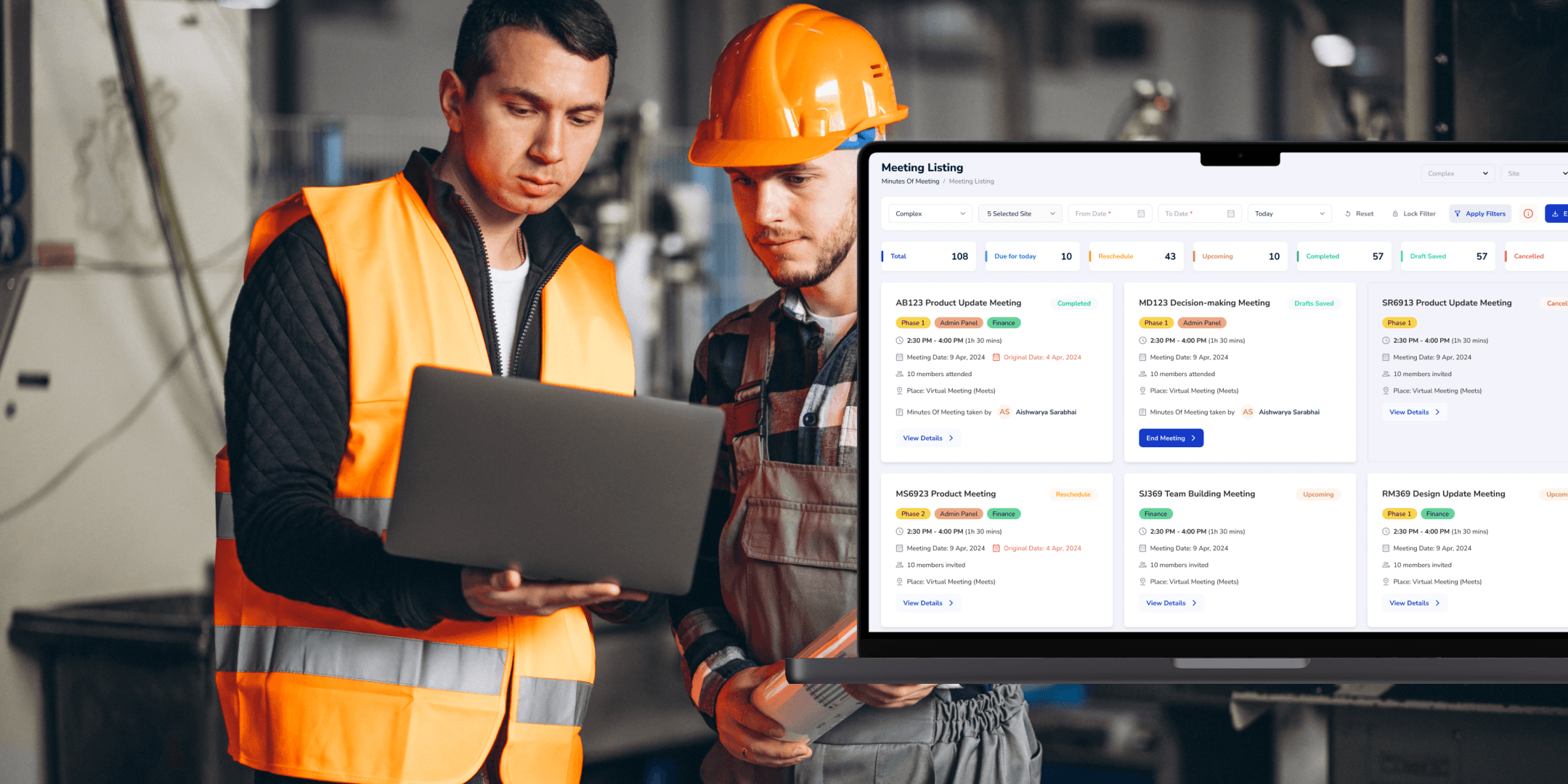Click Meeting Date calendar icon on SJ369 card
The height and width of the screenshot is (784, 1568).
pos(1142,548)
